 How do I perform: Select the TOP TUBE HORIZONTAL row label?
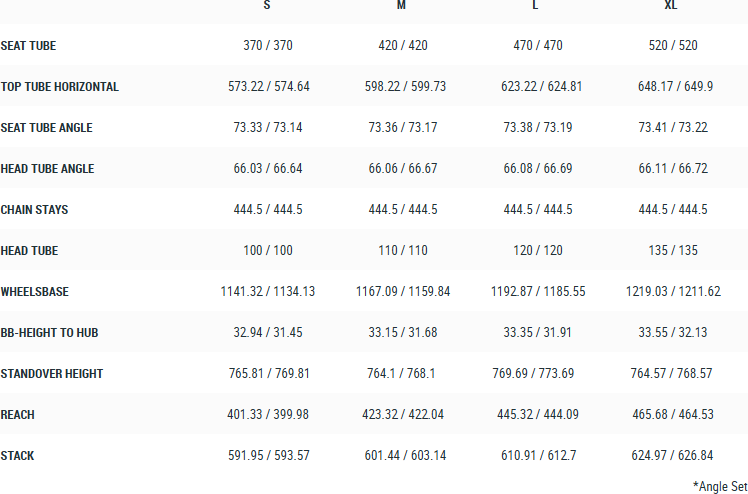[60, 87]
